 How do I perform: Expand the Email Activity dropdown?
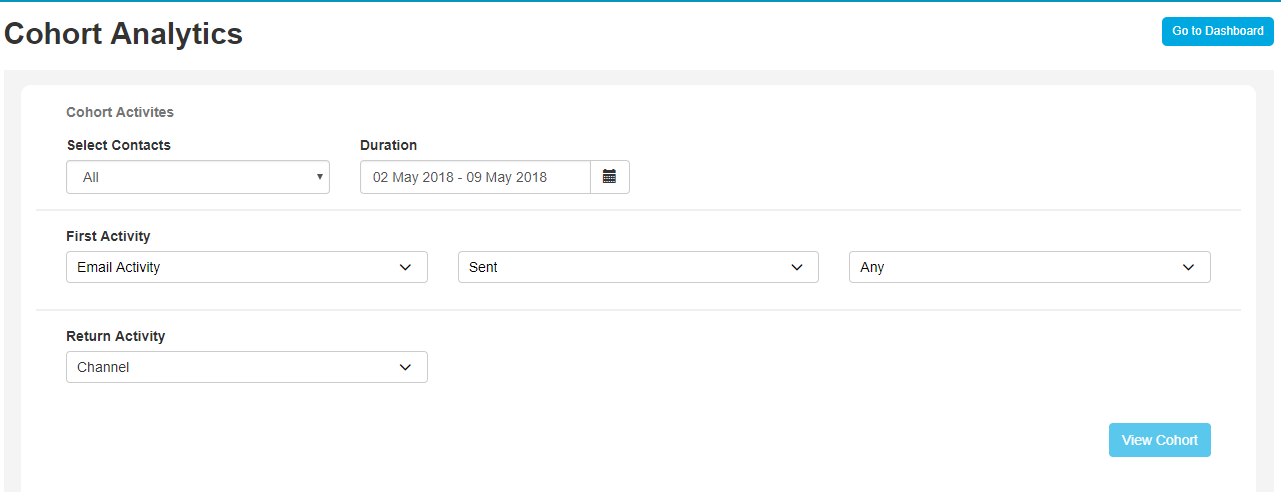point(247,267)
